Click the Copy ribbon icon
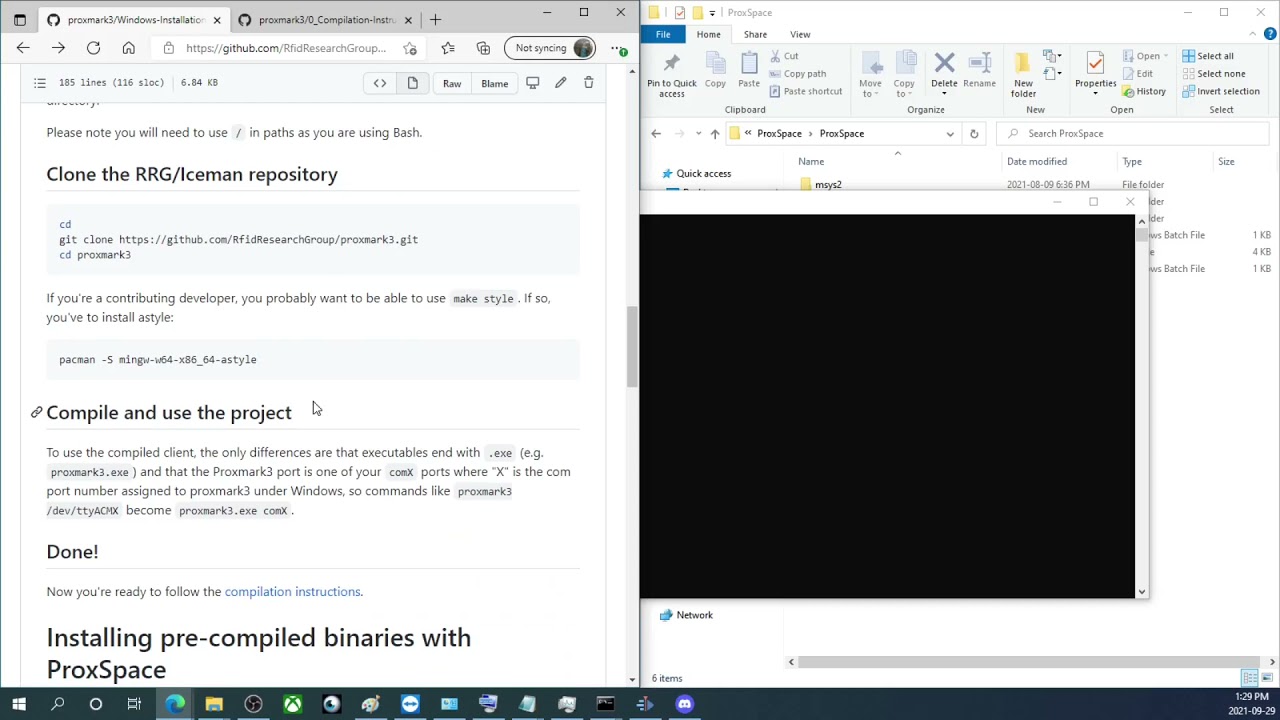The width and height of the screenshot is (1280, 720). [715, 70]
